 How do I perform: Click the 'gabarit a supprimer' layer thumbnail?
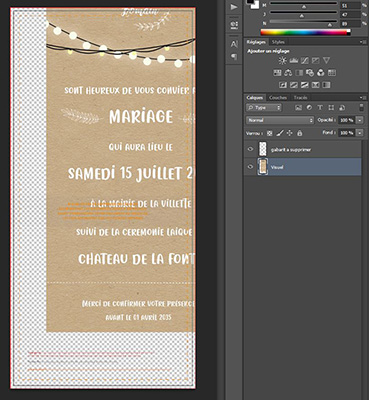[263, 149]
